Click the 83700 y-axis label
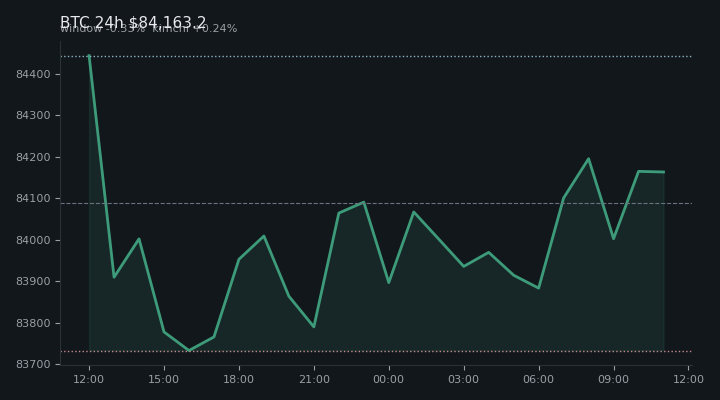The image size is (720, 400). coord(33,365)
